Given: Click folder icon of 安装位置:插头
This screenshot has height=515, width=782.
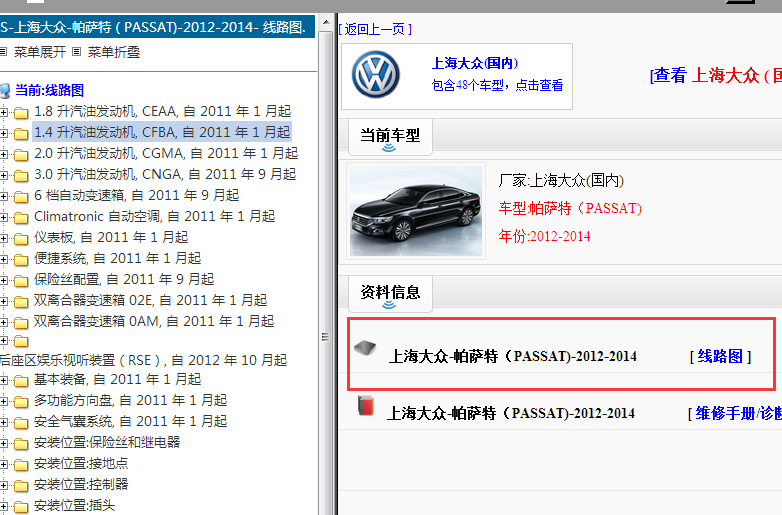Looking at the screenshot, I should [x=21, y=507].
